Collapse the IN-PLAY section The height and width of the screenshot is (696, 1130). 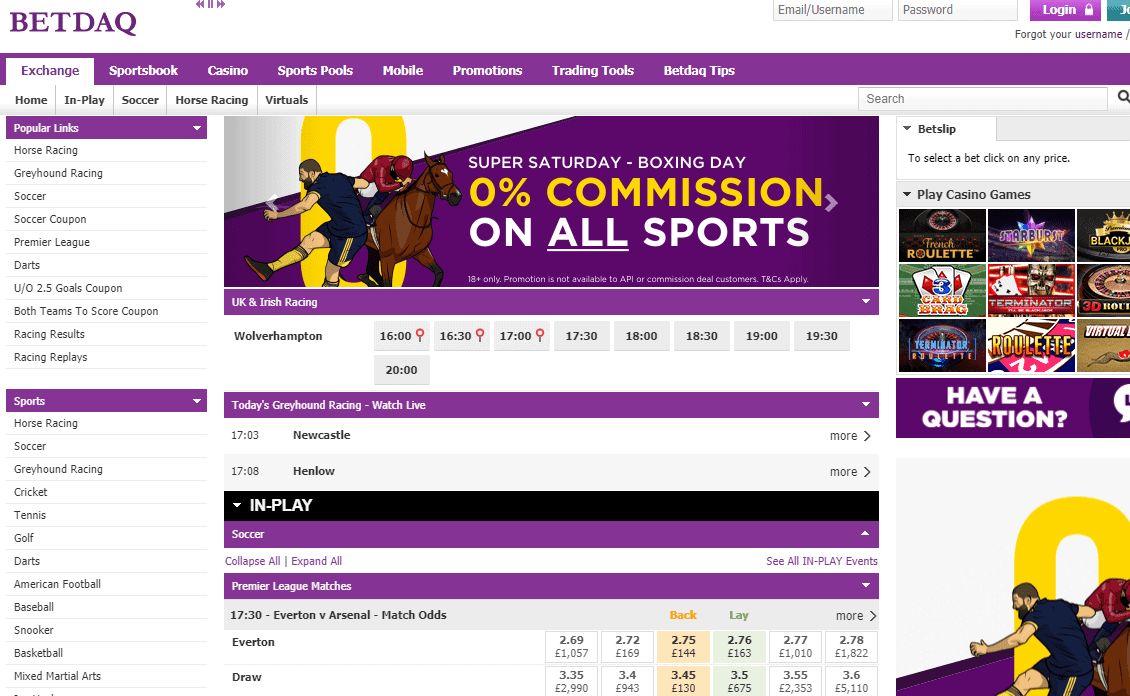(236, 506)
